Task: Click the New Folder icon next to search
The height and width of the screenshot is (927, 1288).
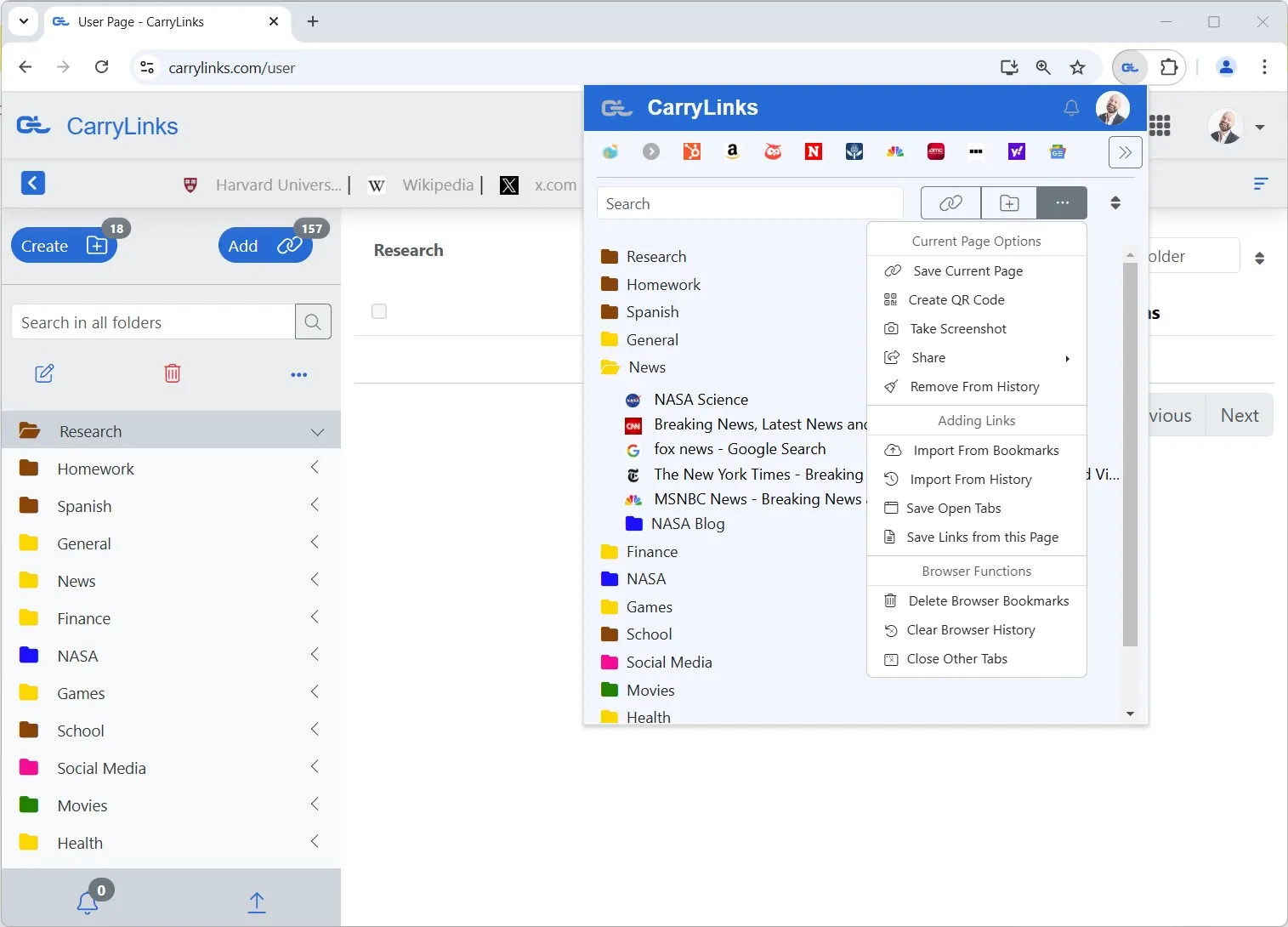Action: point(1008,202)
